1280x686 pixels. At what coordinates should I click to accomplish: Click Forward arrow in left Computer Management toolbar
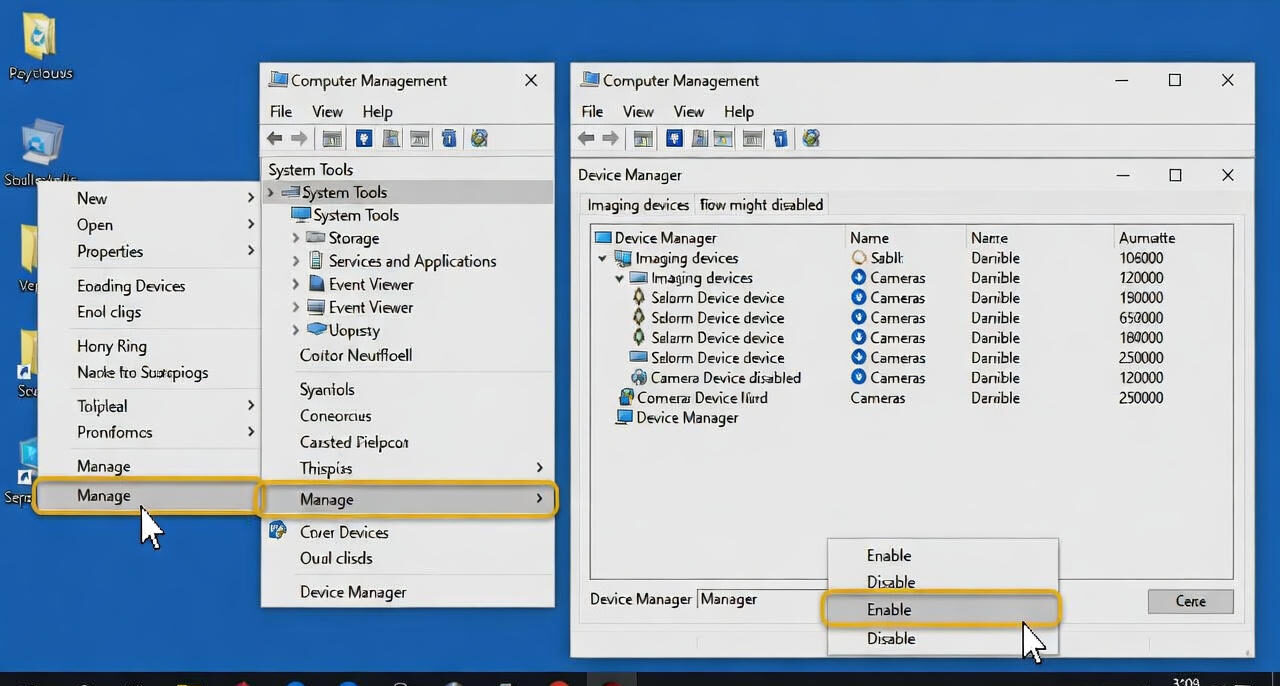298,139
